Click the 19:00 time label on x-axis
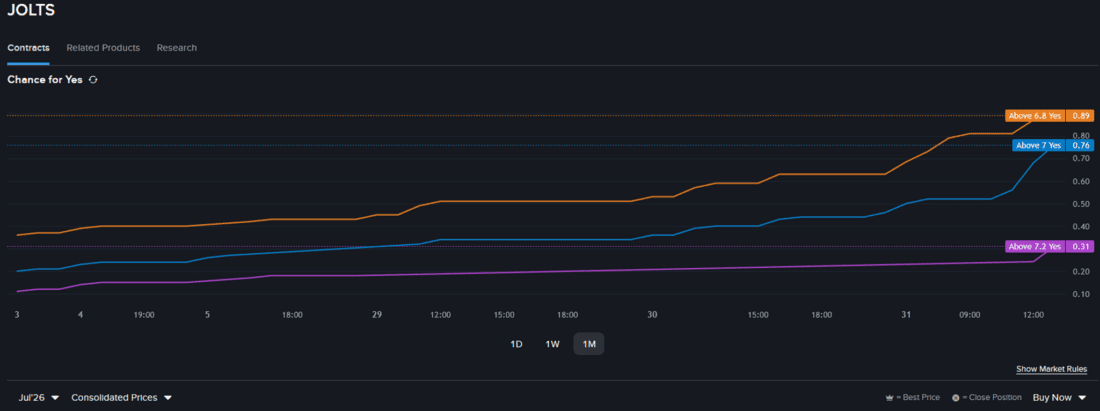Screen dimensions: 1100x411 [x=144, y=315]
